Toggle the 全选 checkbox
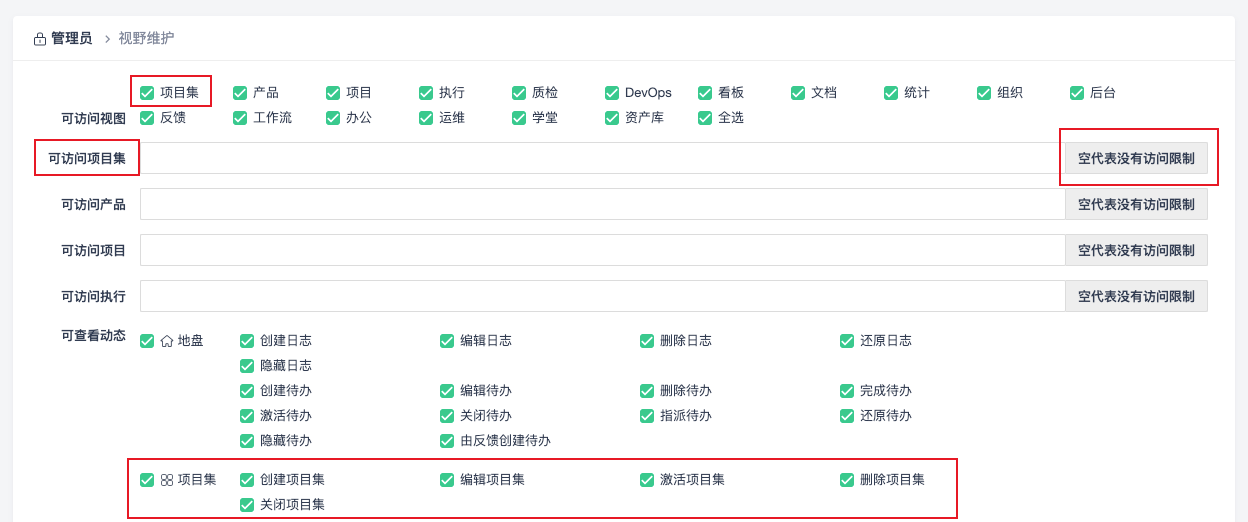 pos(705,118)
